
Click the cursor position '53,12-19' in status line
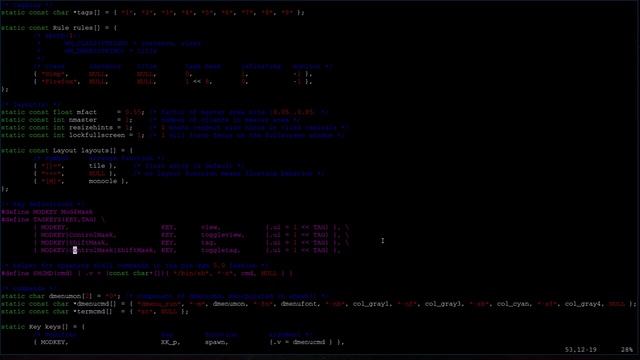point(581,350)
